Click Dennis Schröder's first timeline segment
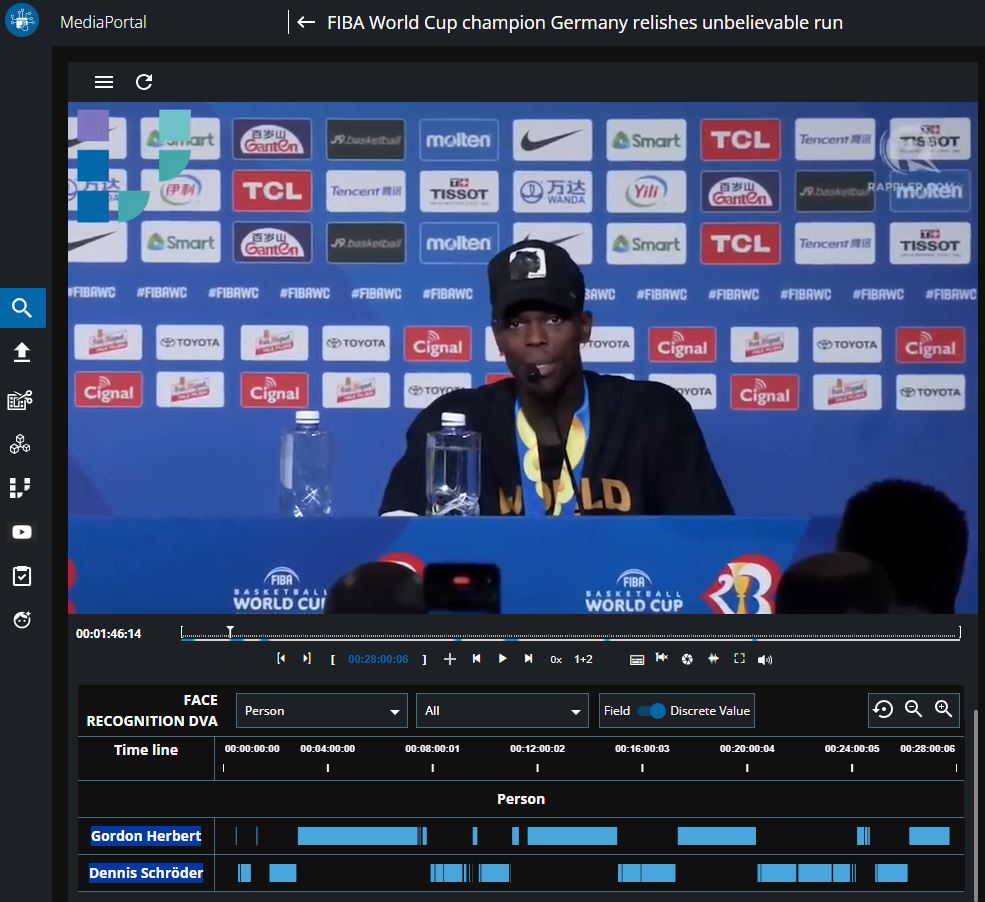985x902 pixels. tap(244, 873)
